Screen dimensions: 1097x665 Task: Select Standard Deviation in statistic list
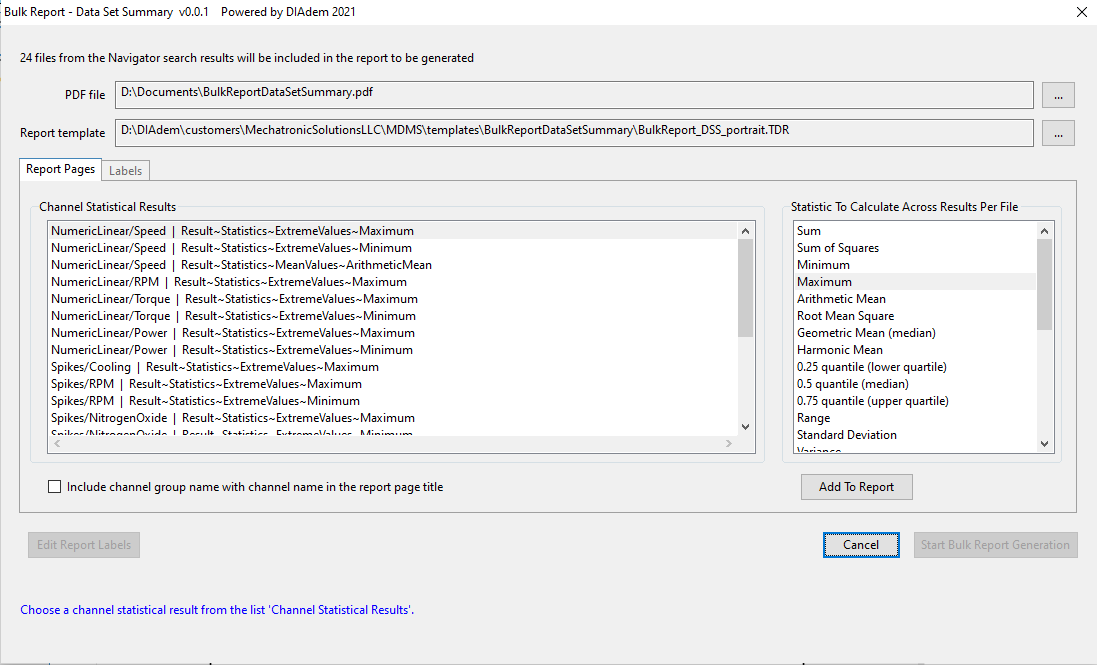coord(846,435)
